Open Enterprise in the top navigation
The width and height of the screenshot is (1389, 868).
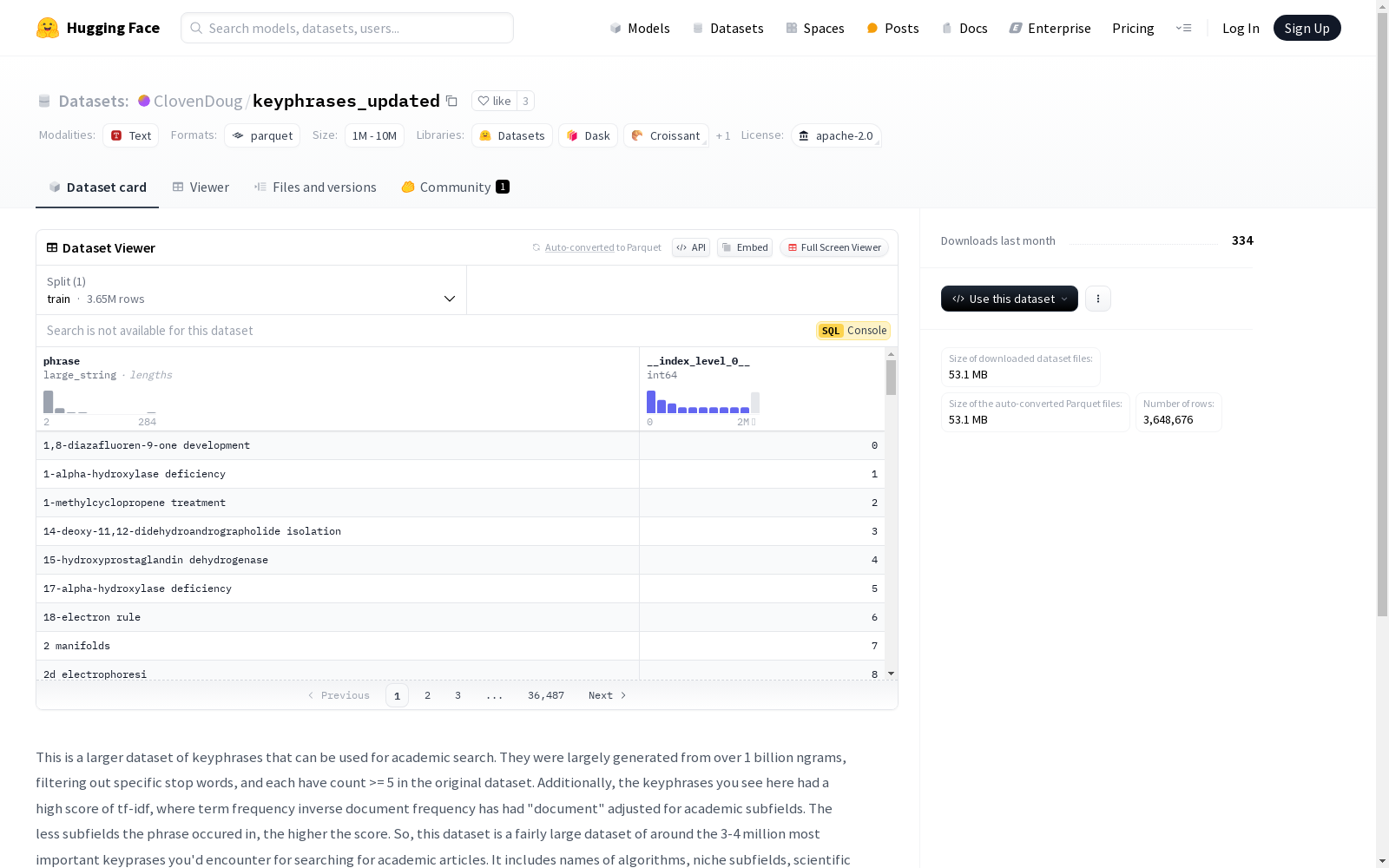[x=1050, y=28]
